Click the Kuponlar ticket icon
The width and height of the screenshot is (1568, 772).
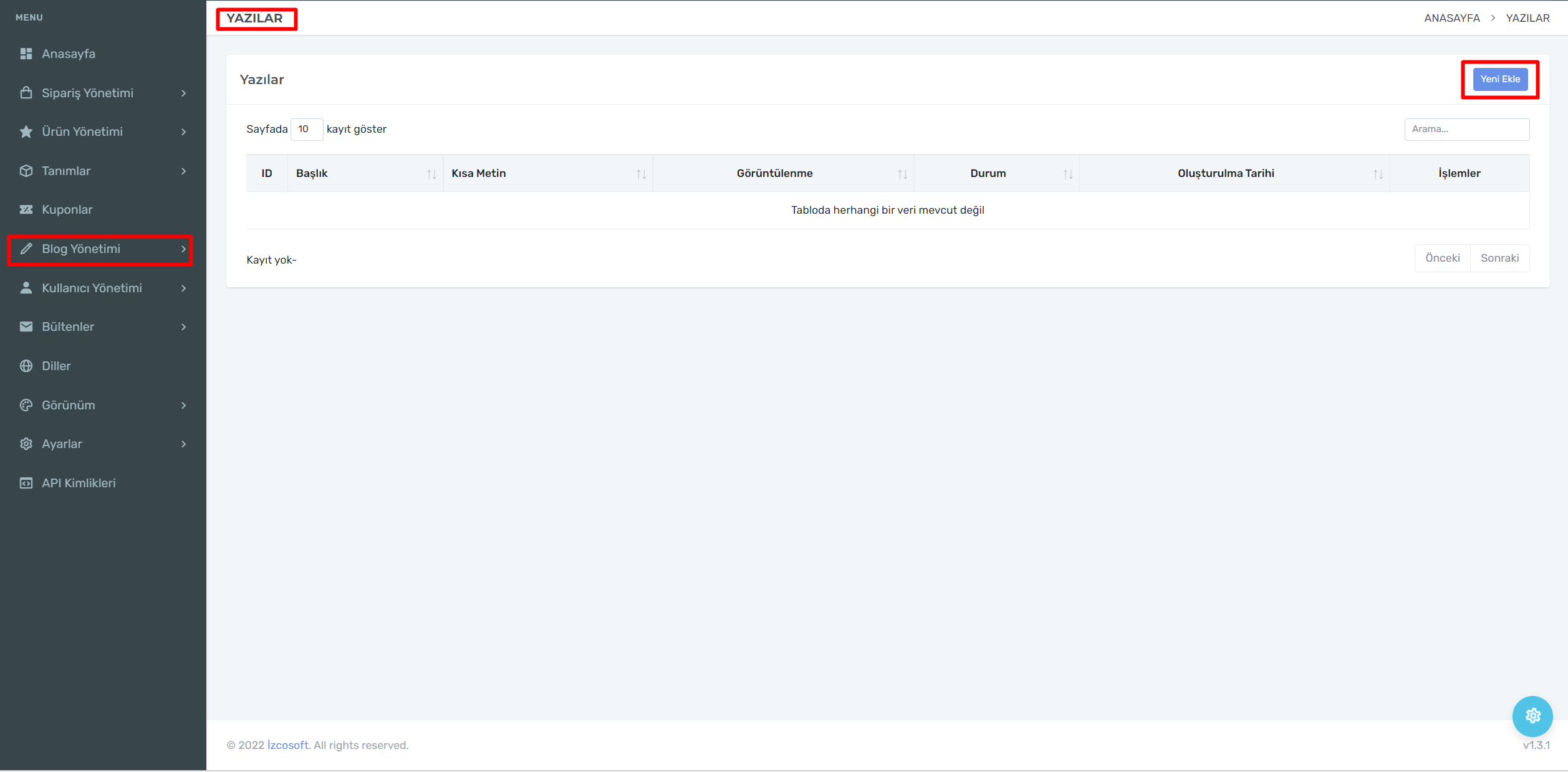26,209
